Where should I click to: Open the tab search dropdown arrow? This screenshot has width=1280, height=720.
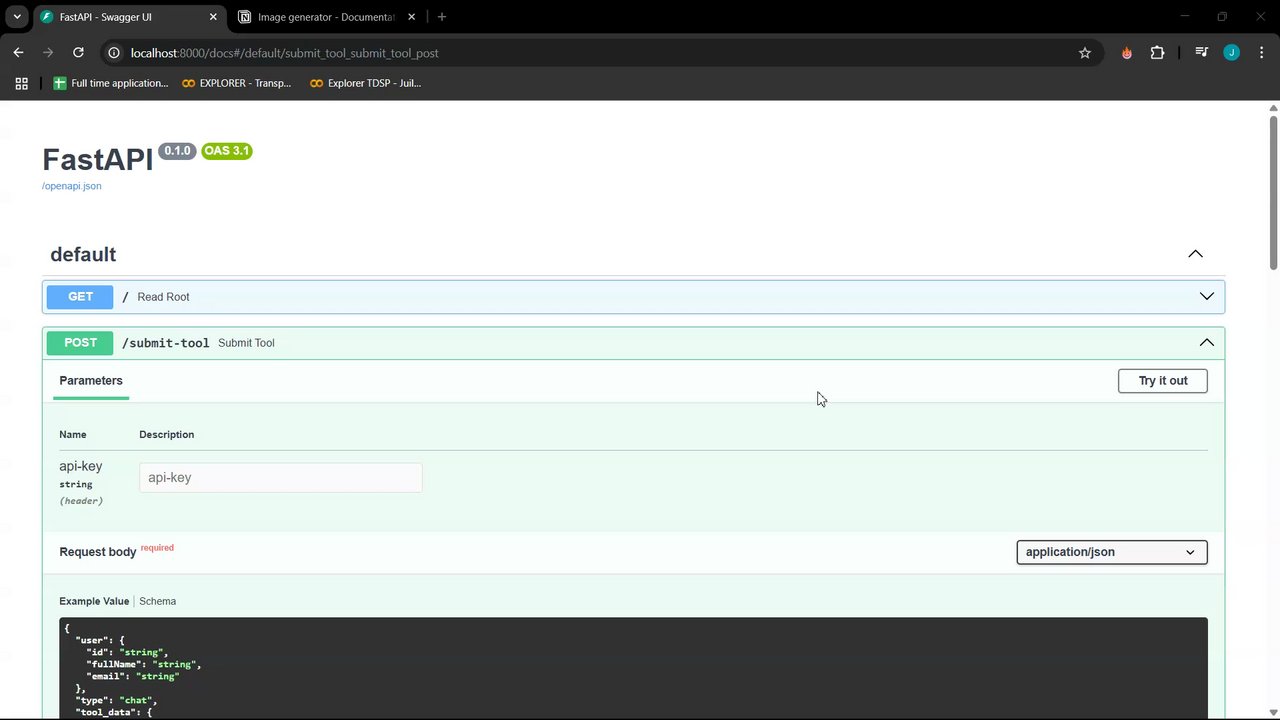pyautogui.click(x=17, y=17)
